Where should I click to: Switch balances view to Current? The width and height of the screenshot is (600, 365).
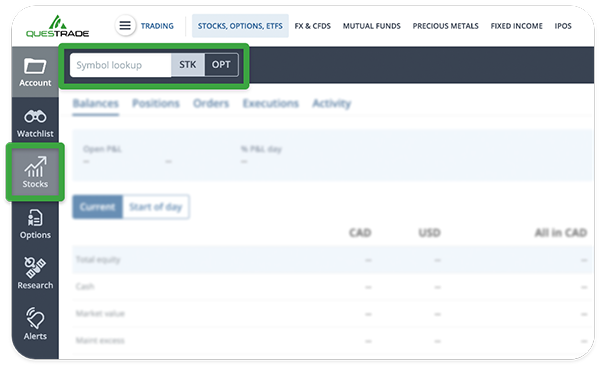point(98,207)
